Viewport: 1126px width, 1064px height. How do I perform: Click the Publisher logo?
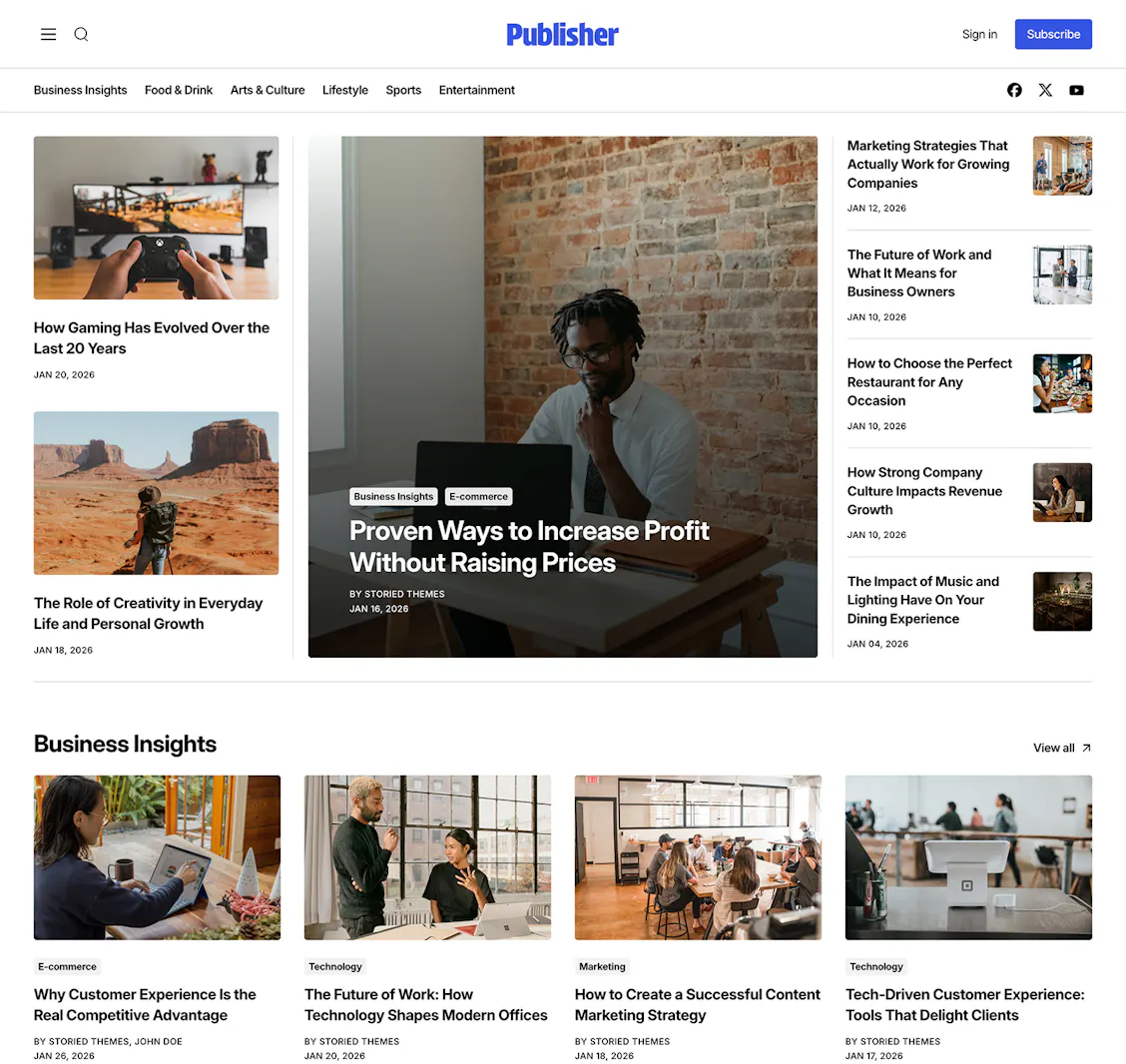[x=562, y=34]
